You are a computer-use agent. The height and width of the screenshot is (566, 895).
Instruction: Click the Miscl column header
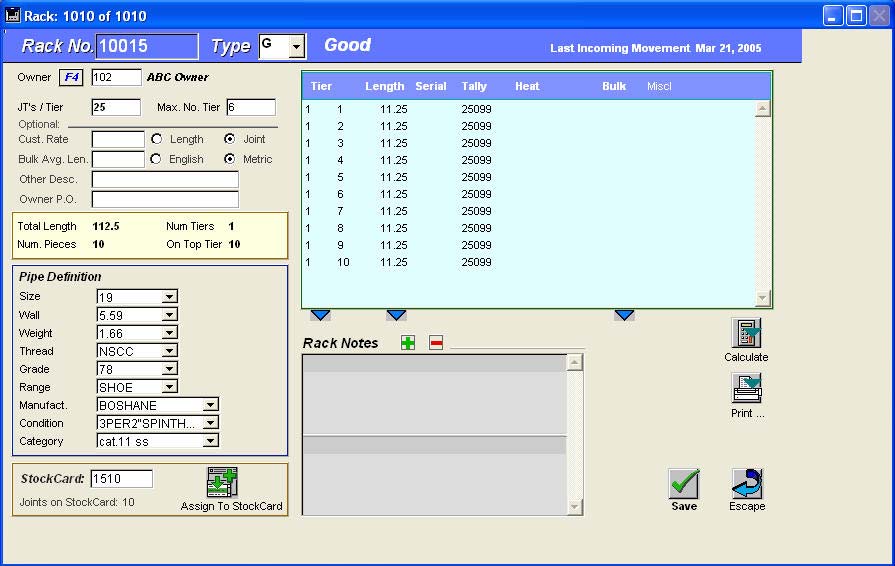coord(659,86)
